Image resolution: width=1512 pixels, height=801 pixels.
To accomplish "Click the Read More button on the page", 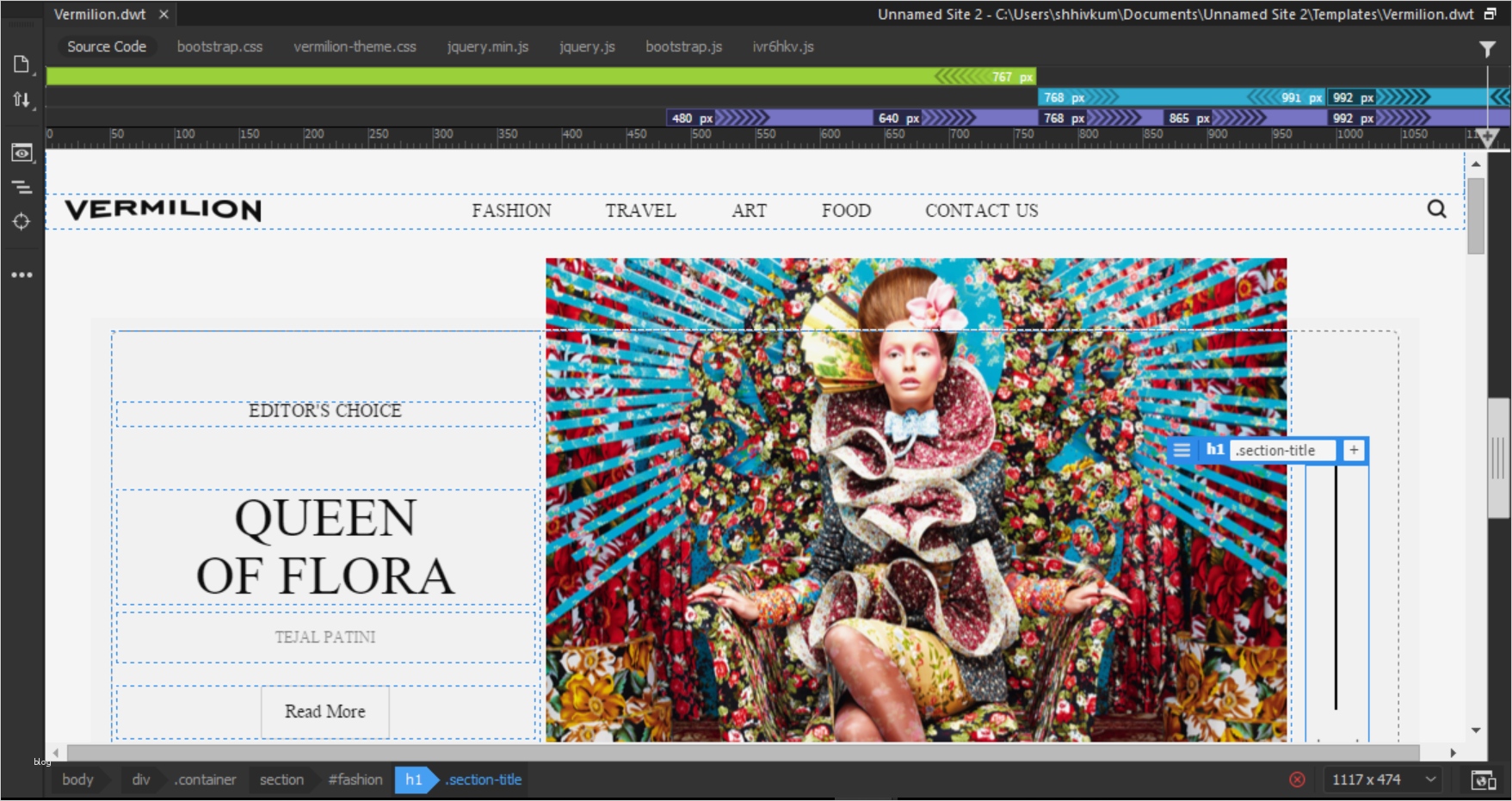I will tap(324, 712).
